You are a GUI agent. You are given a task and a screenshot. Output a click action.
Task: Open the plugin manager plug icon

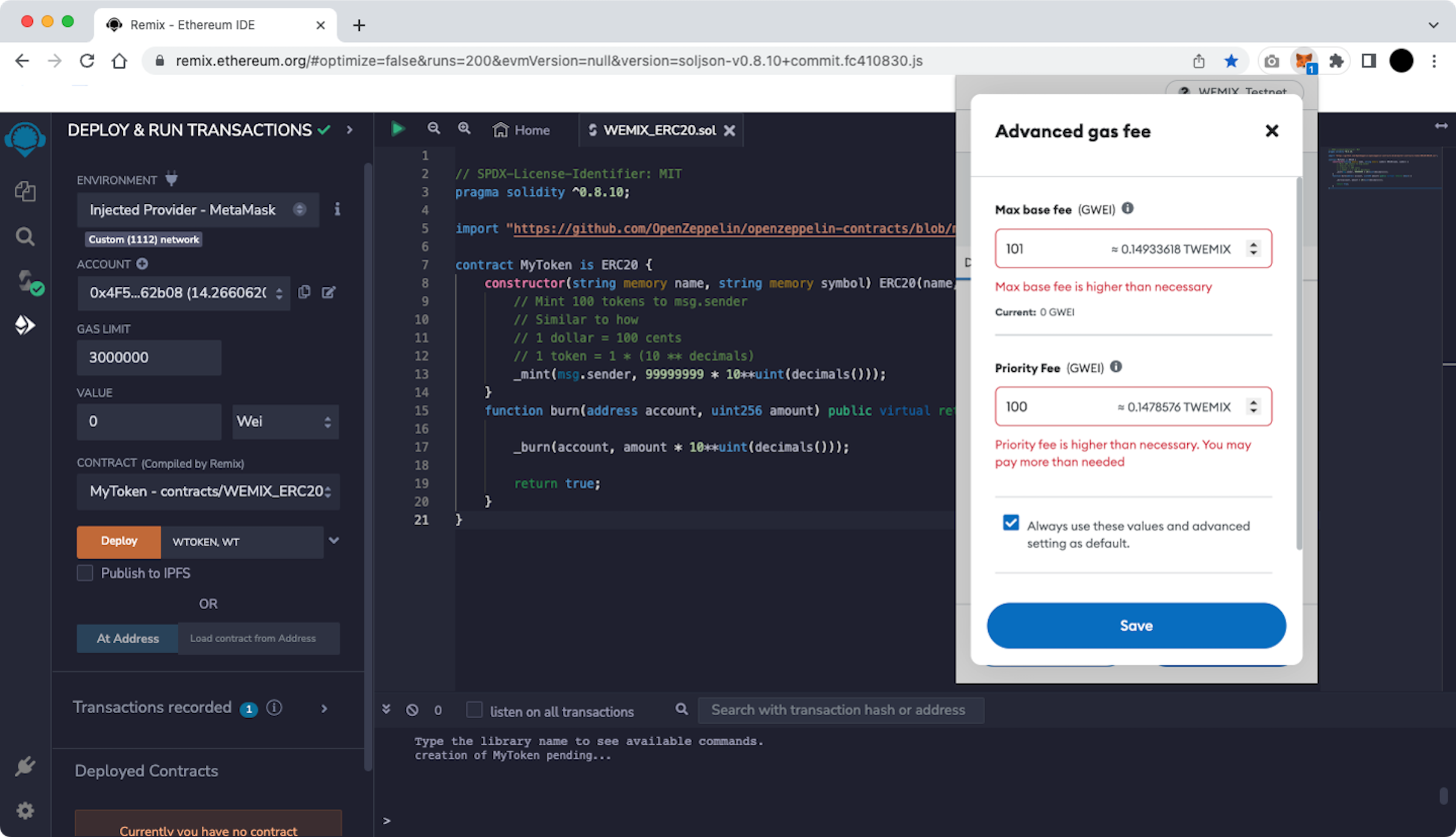pos(25,767)
